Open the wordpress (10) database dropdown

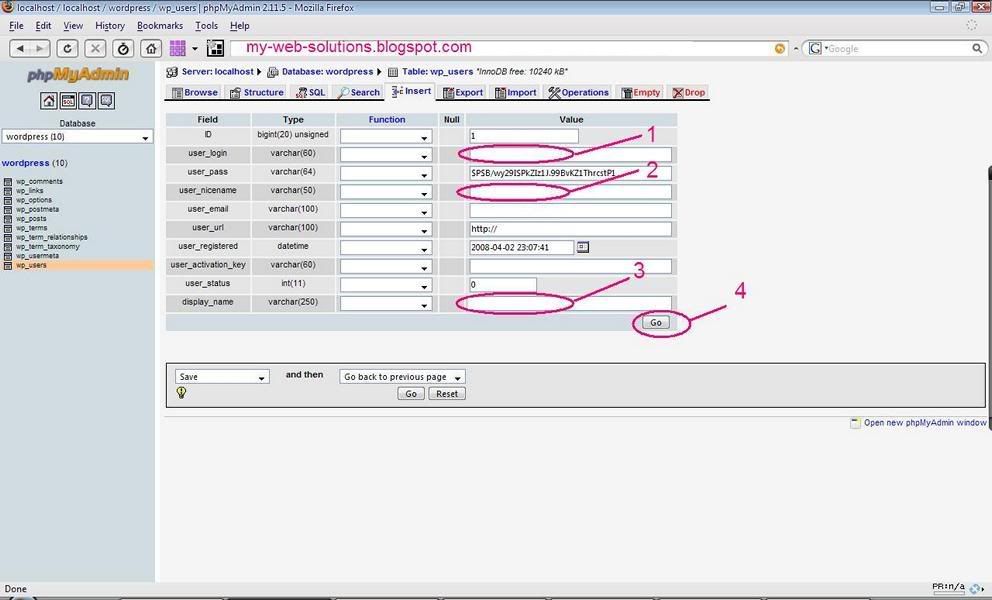coord(77,137)
